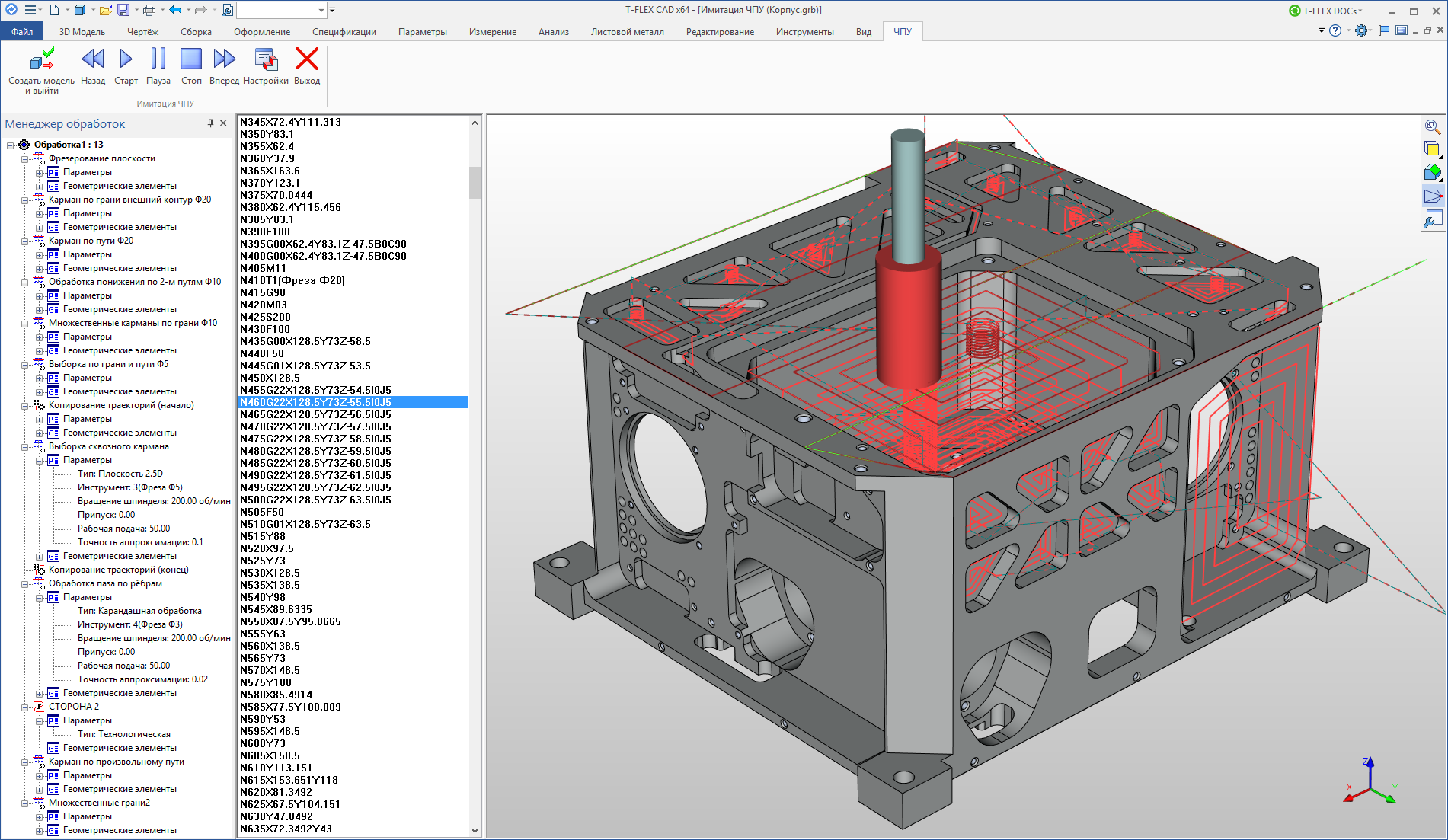Viewport: 1448px width, 840px height.
Task: Select Карман по грани внешний контур Ф20
Action: click(129, 200)
